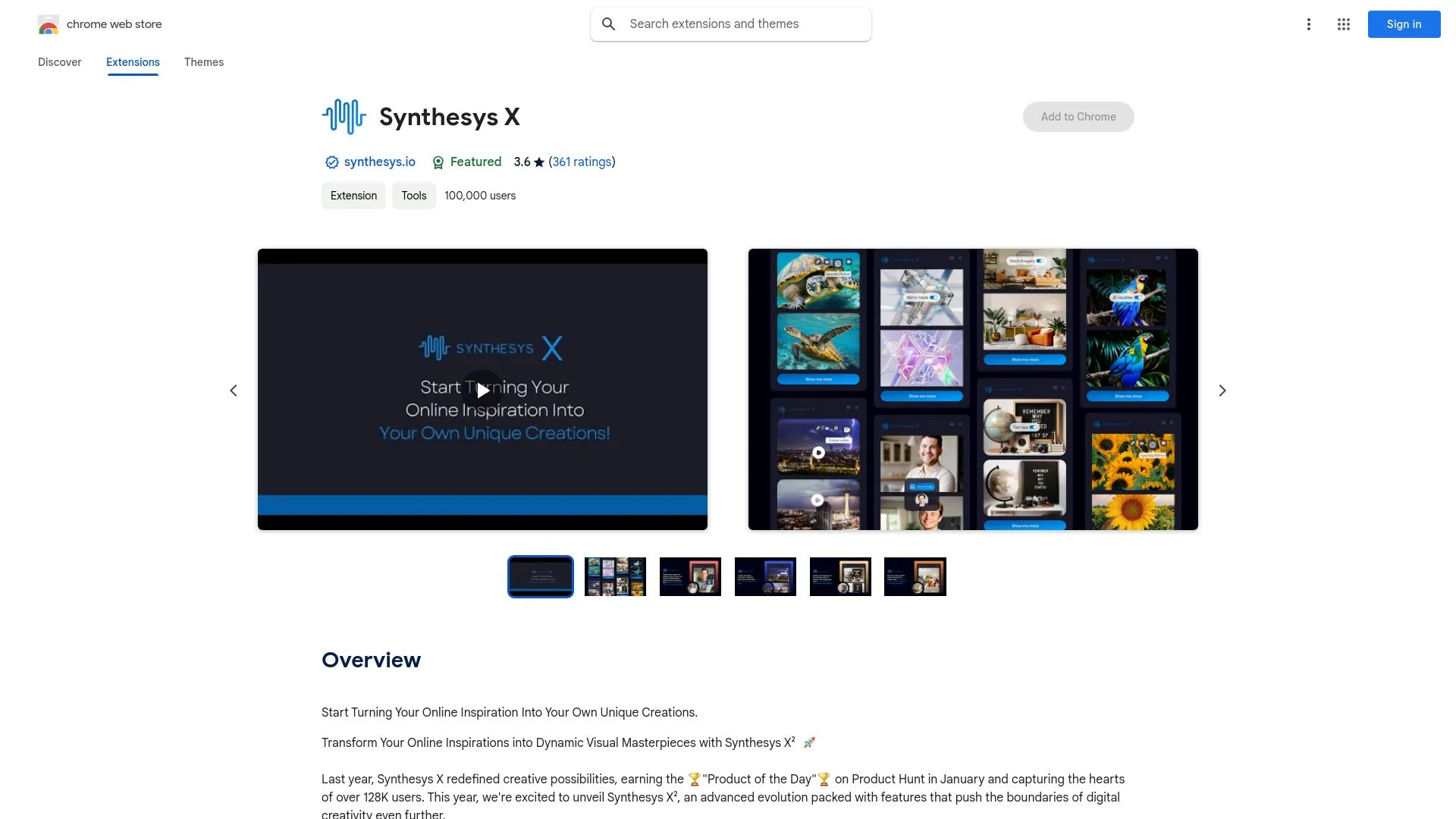This screenshot has height=819, width=1456.
Task: Play the promotional video
Action: pyautogui.click(x=482, y=390)
